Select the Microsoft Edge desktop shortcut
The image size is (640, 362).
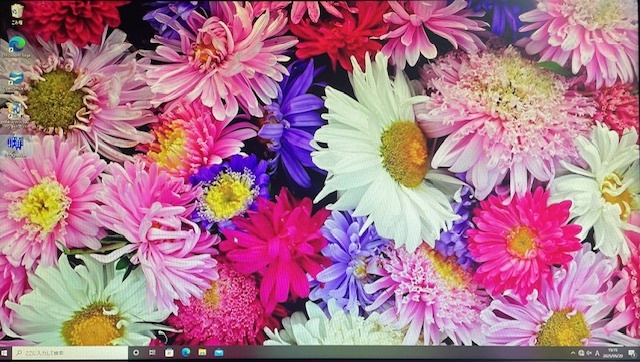click(x=17, y=47)
